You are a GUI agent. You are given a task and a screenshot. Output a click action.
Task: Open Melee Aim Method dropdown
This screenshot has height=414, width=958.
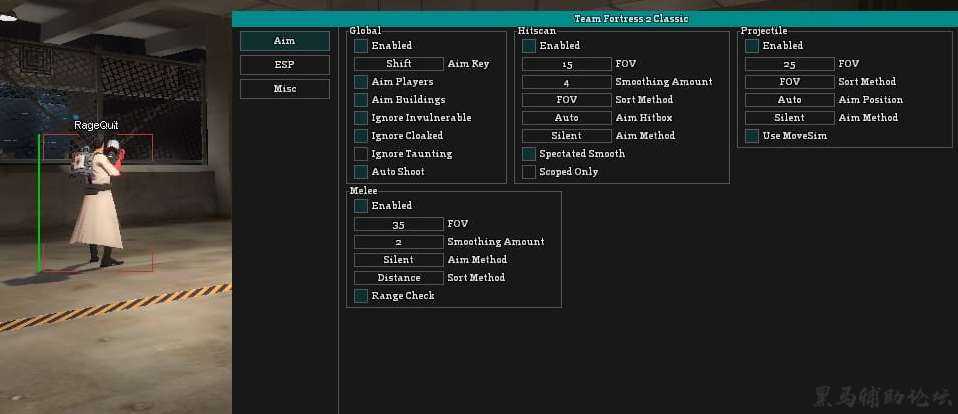coord(399,260)
